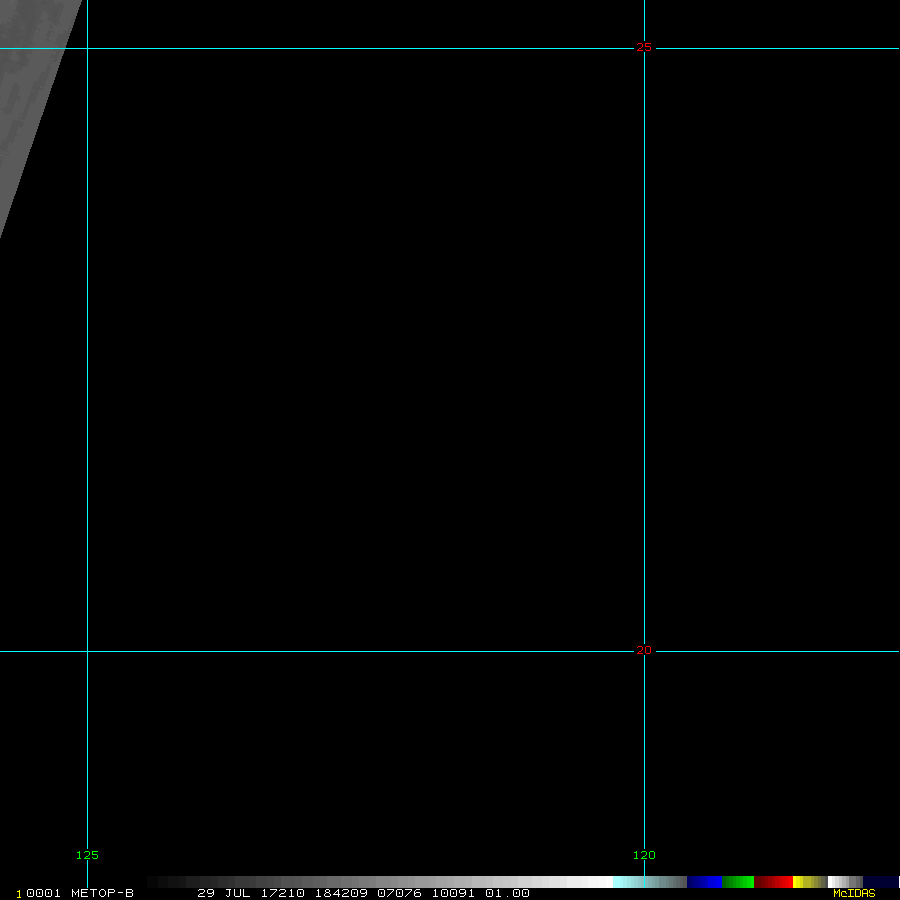Pick the yellow segment of the color bar
This screenshot has height=900, width=900.
click(809, 882)
